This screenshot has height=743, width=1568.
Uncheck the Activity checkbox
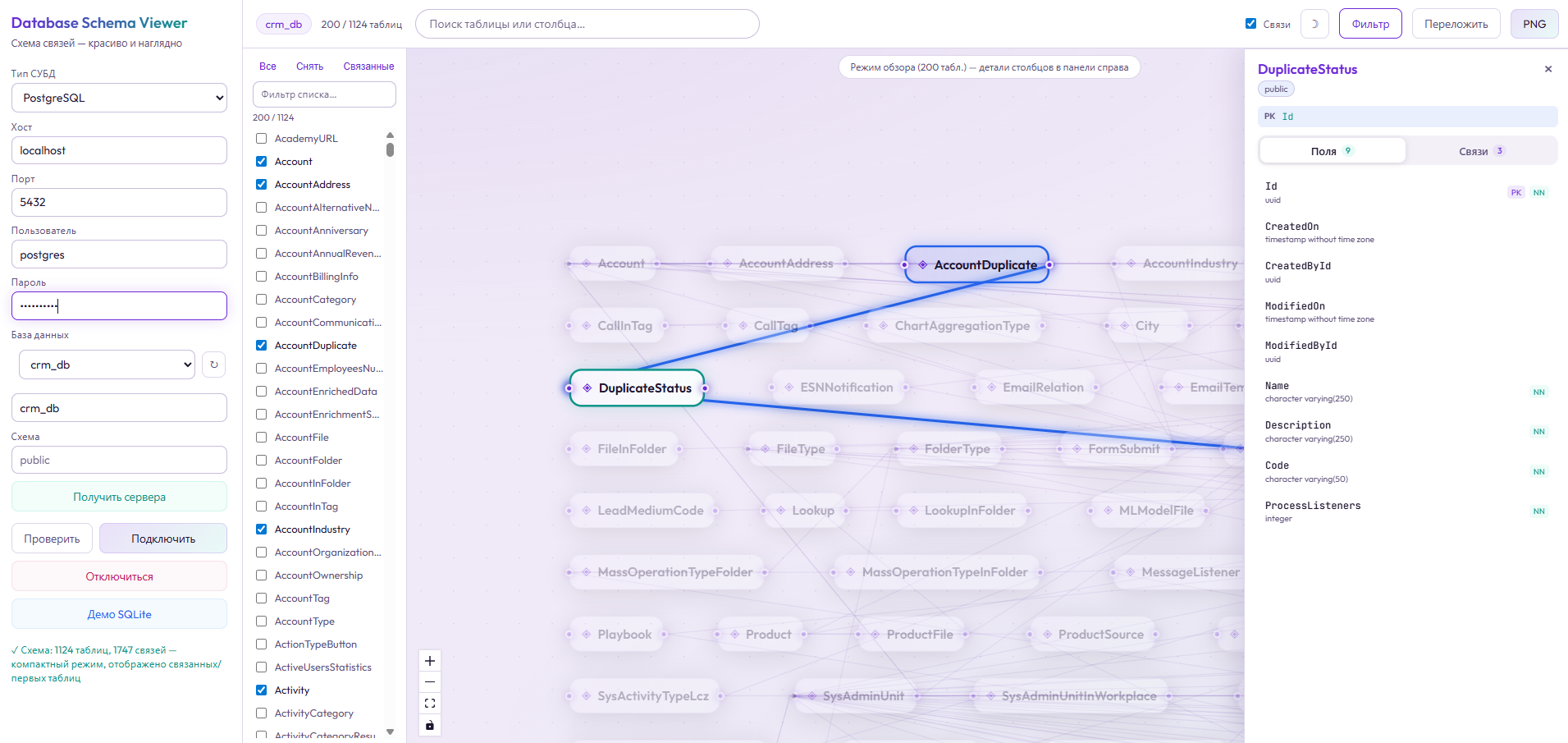click(x=261, y=690)
